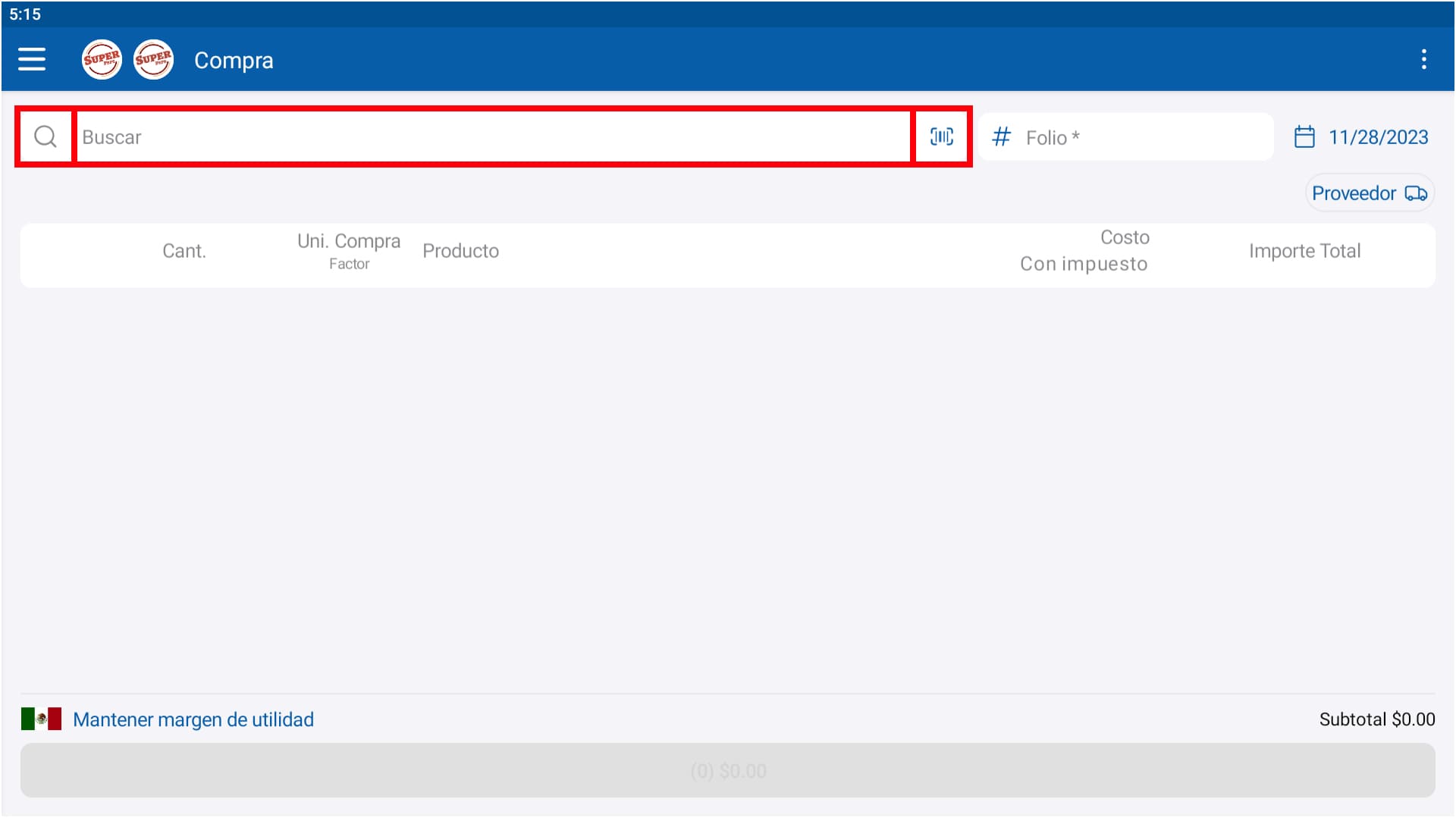The image size is (1456, 818).
Task: Open the three-dot overflow menu
Action: (1423, 59)
